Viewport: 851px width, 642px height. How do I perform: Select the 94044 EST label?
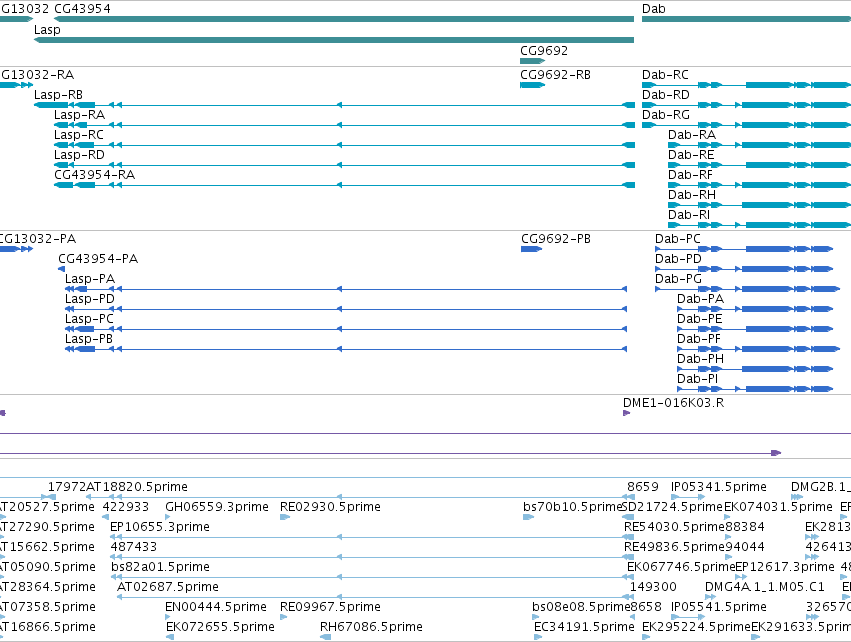coord(745,547)
